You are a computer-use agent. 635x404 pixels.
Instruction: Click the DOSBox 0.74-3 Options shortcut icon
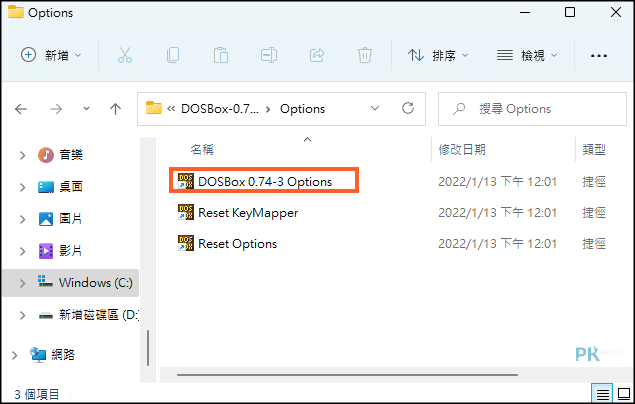point(186,181)
